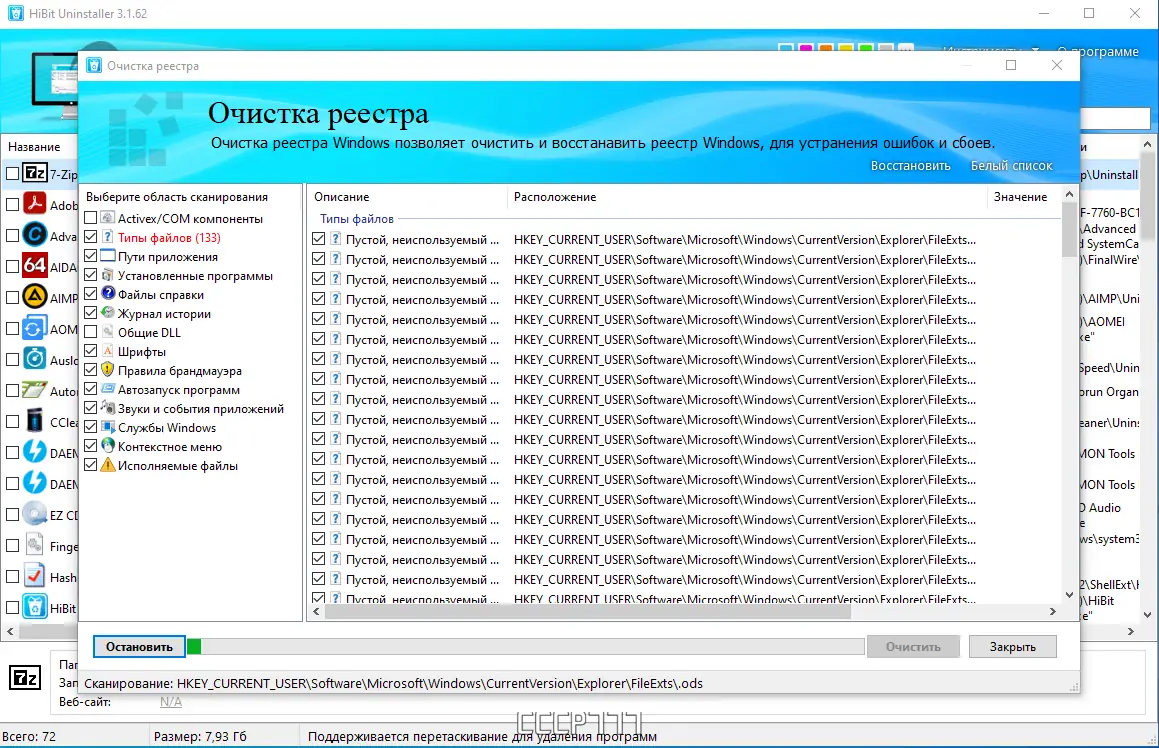Toggle the Службы Windows checkbox

[x=91, y=427]
